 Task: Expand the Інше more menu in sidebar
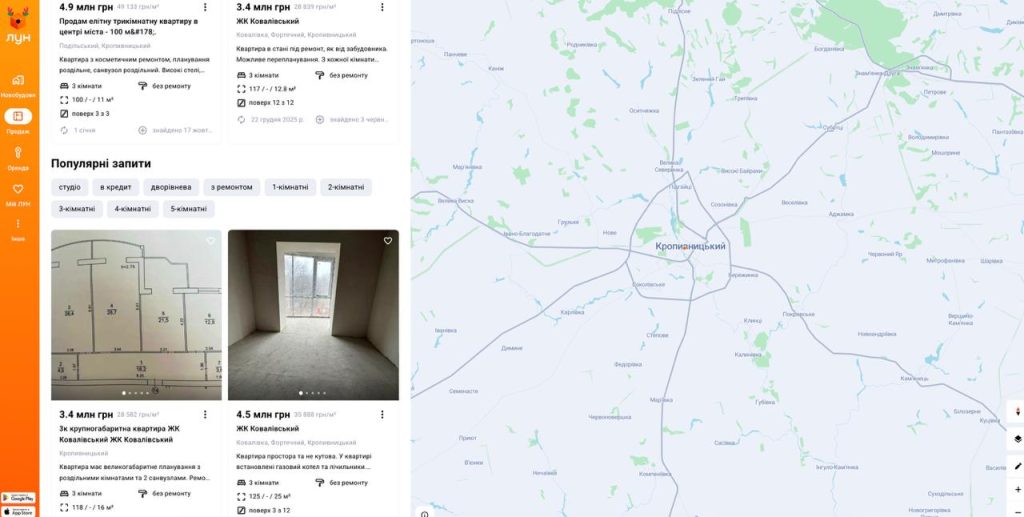tap(18, 229)
